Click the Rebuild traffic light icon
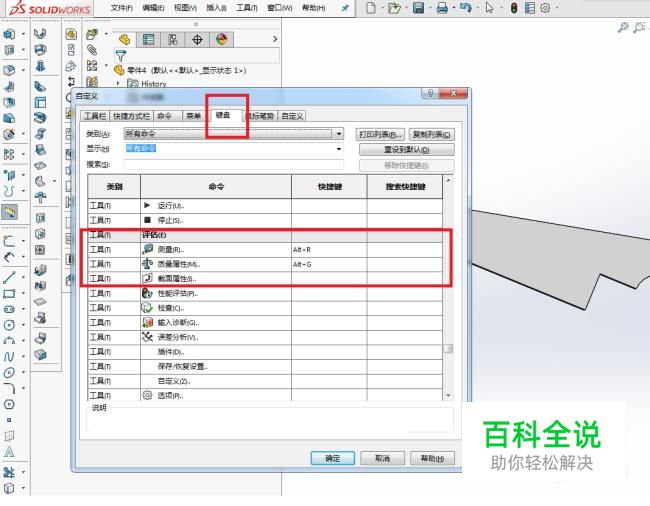 point(514,7)
